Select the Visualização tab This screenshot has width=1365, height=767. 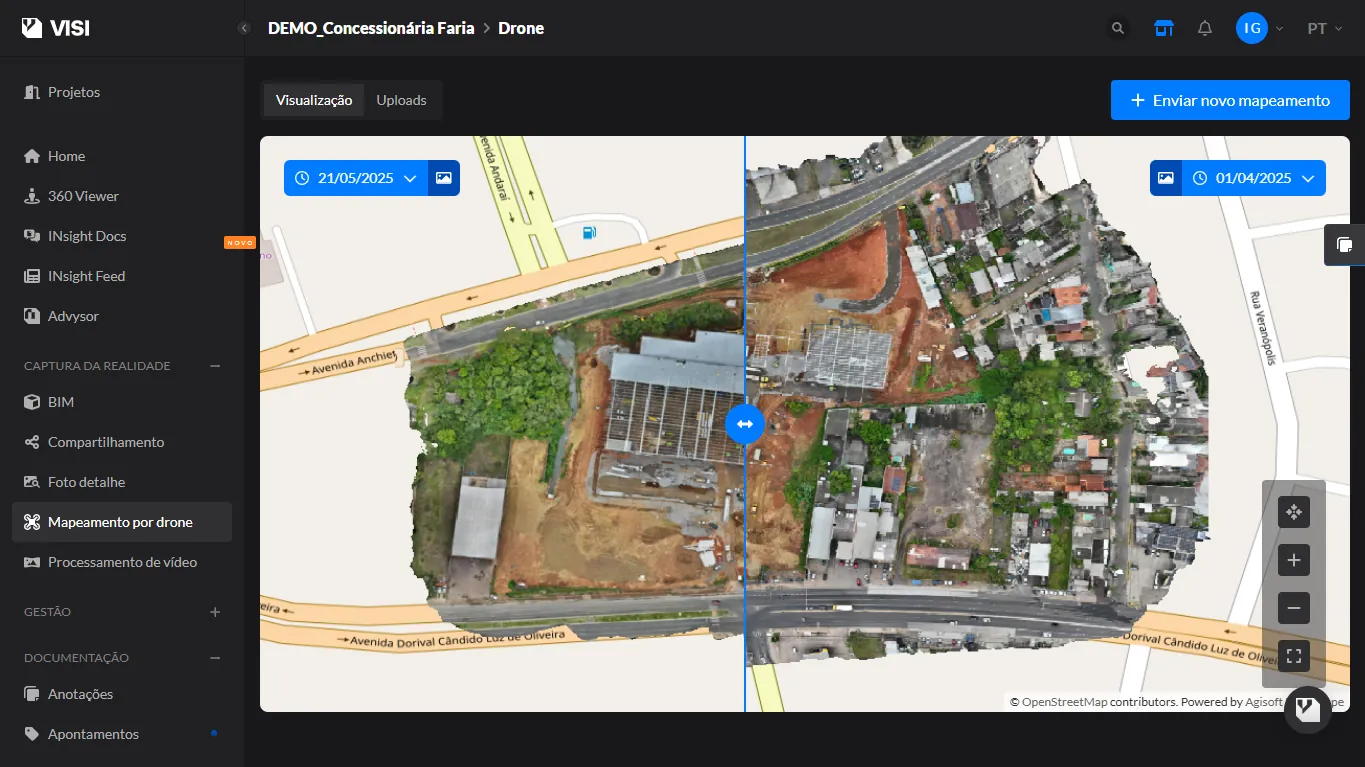click(312, 99)
